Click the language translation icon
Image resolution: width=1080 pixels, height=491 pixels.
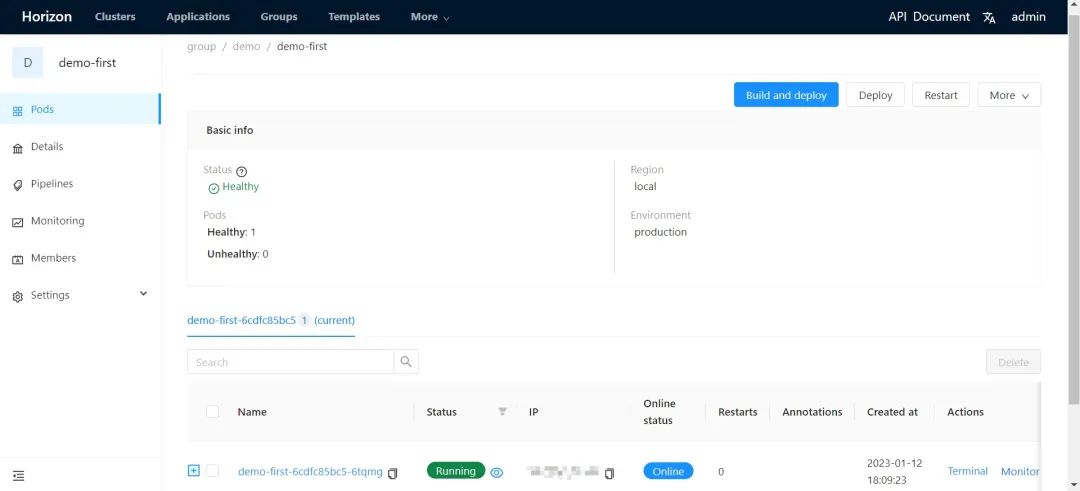(989, 17)
